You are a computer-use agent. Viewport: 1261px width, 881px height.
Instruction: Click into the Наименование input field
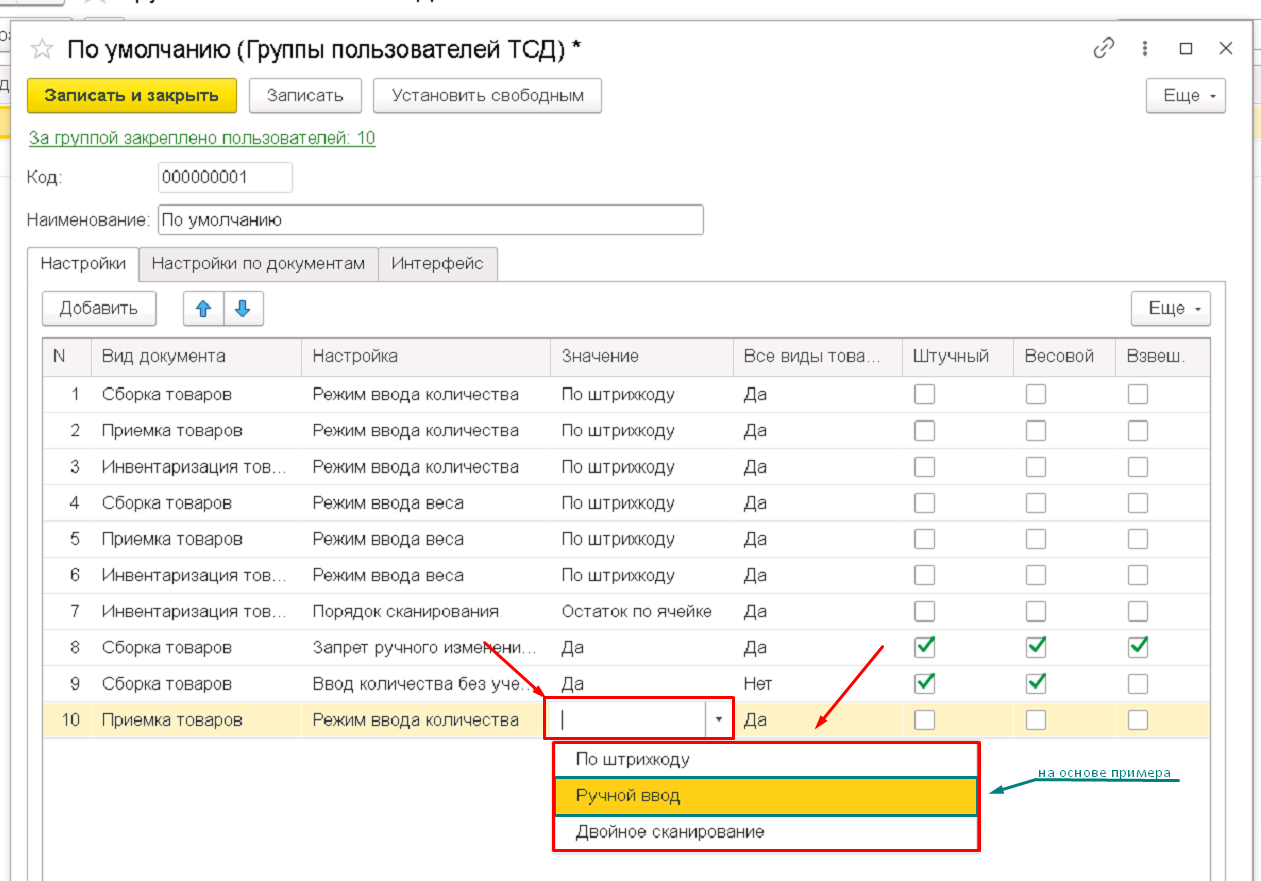pyautogui.click(x=430, y=220)
